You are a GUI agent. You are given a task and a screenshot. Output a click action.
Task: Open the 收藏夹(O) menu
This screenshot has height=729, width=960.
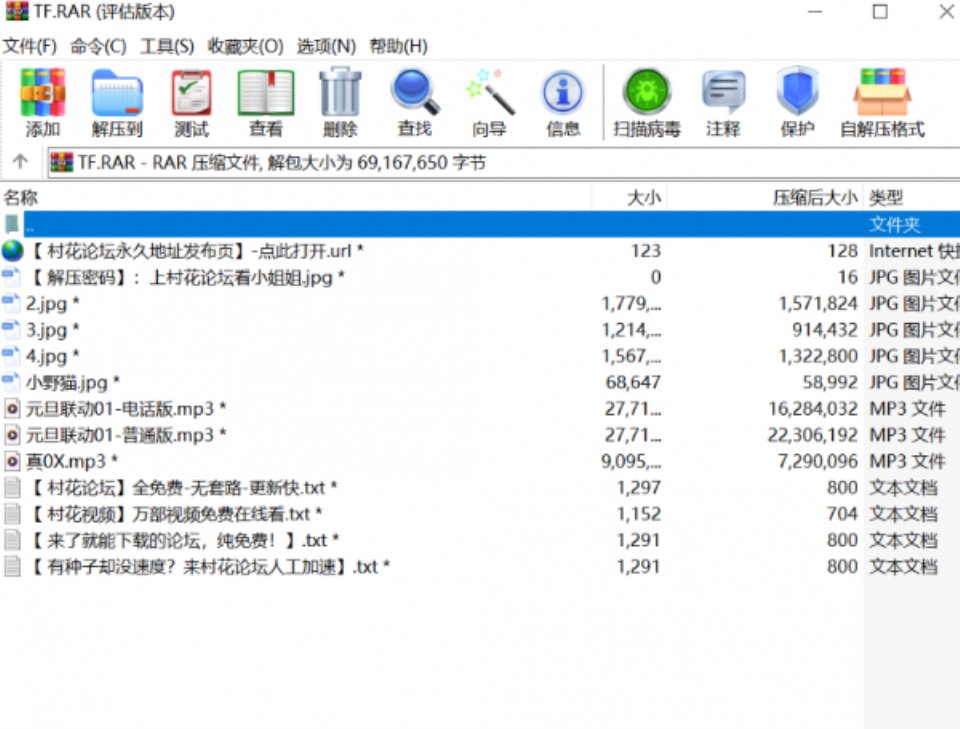(246, 46)
